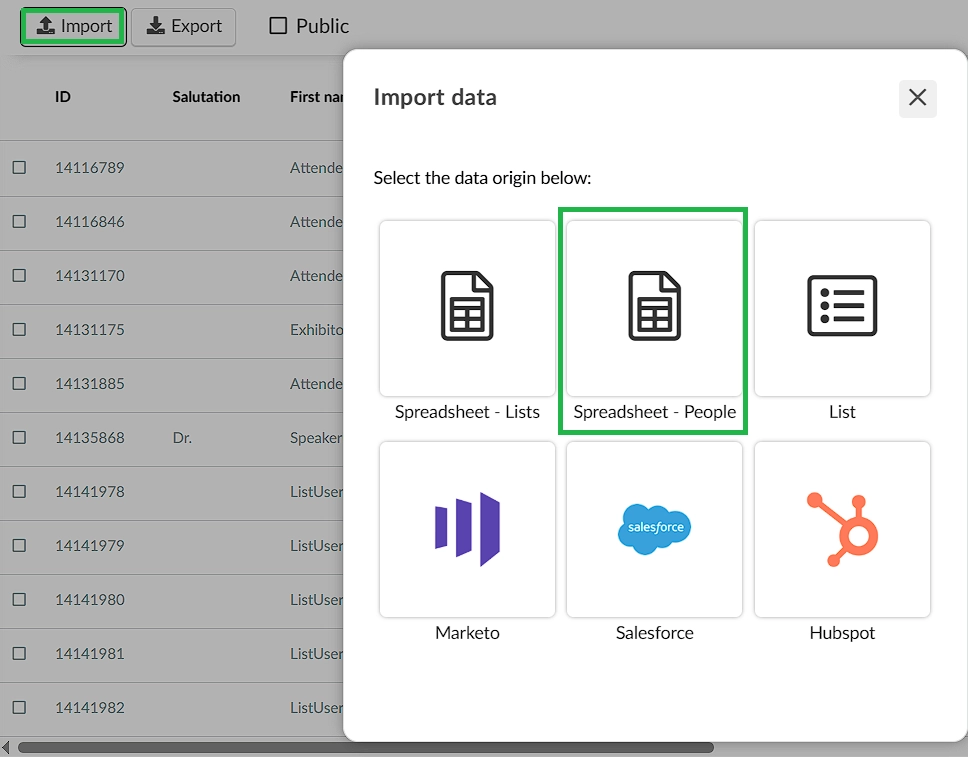Click the ID value 14141980
Image resolution: width=968 pixels, height=757 pixels.
[90, 600]
